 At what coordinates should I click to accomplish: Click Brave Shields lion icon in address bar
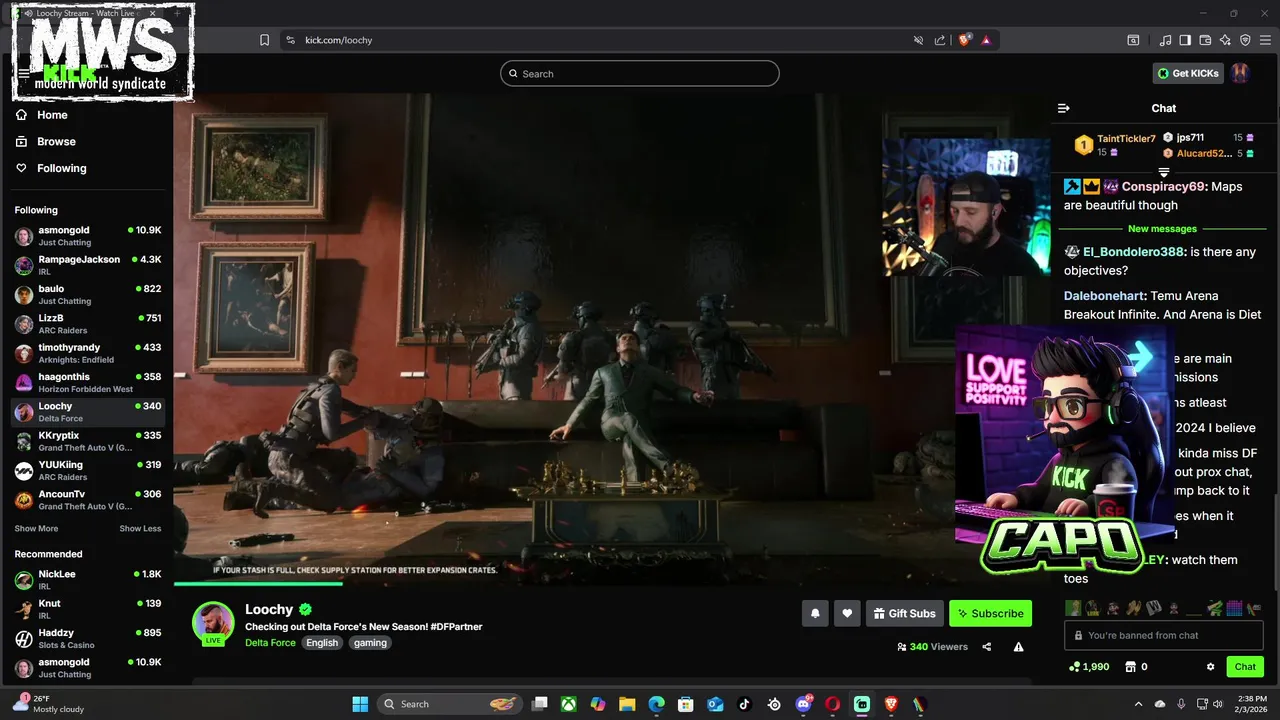click(x=965, y=40)
